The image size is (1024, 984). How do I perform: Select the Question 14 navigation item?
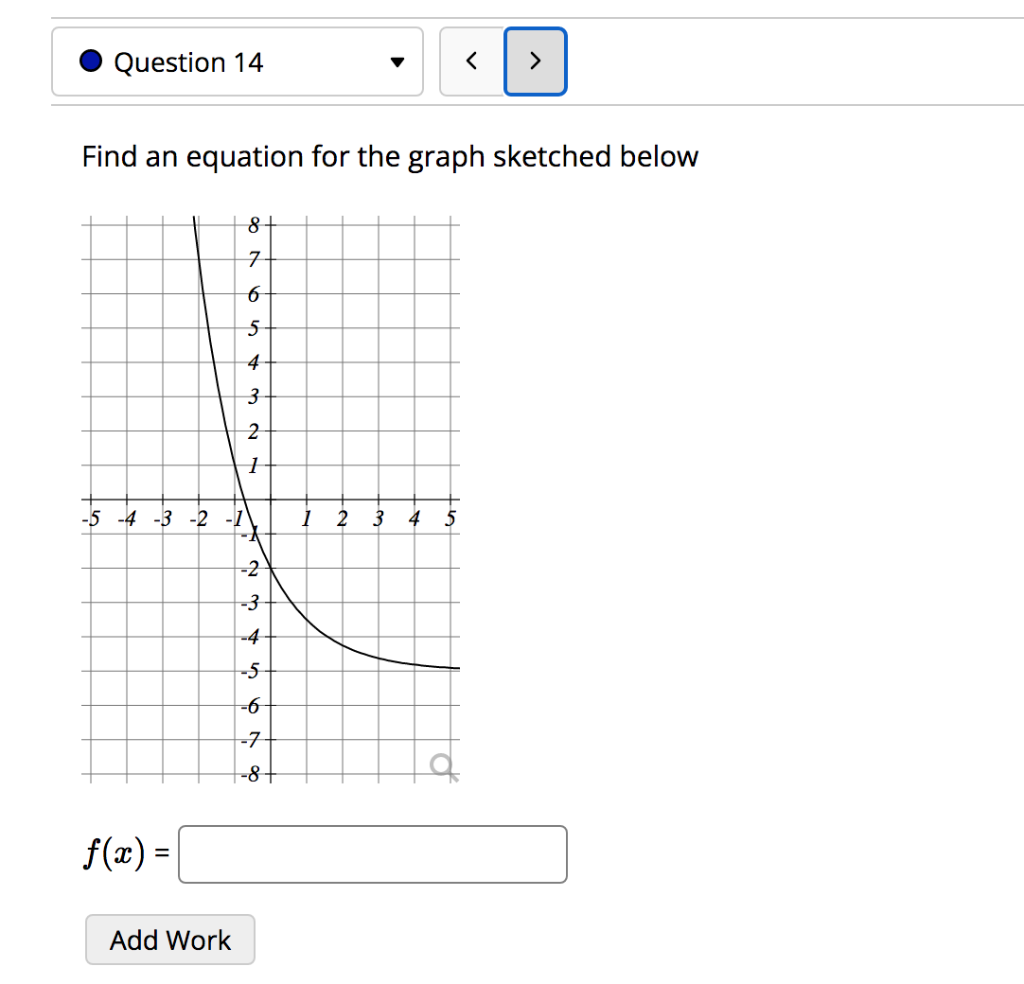188,62
